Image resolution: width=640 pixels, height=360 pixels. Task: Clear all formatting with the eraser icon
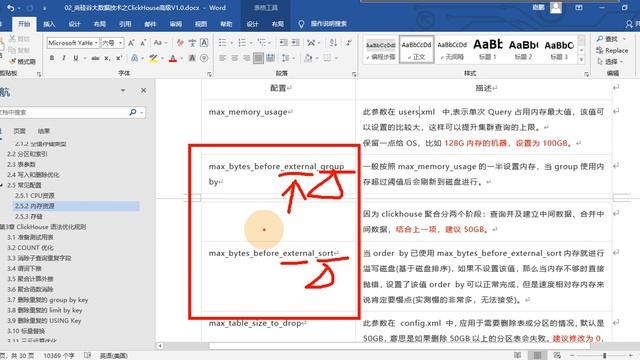180,42
